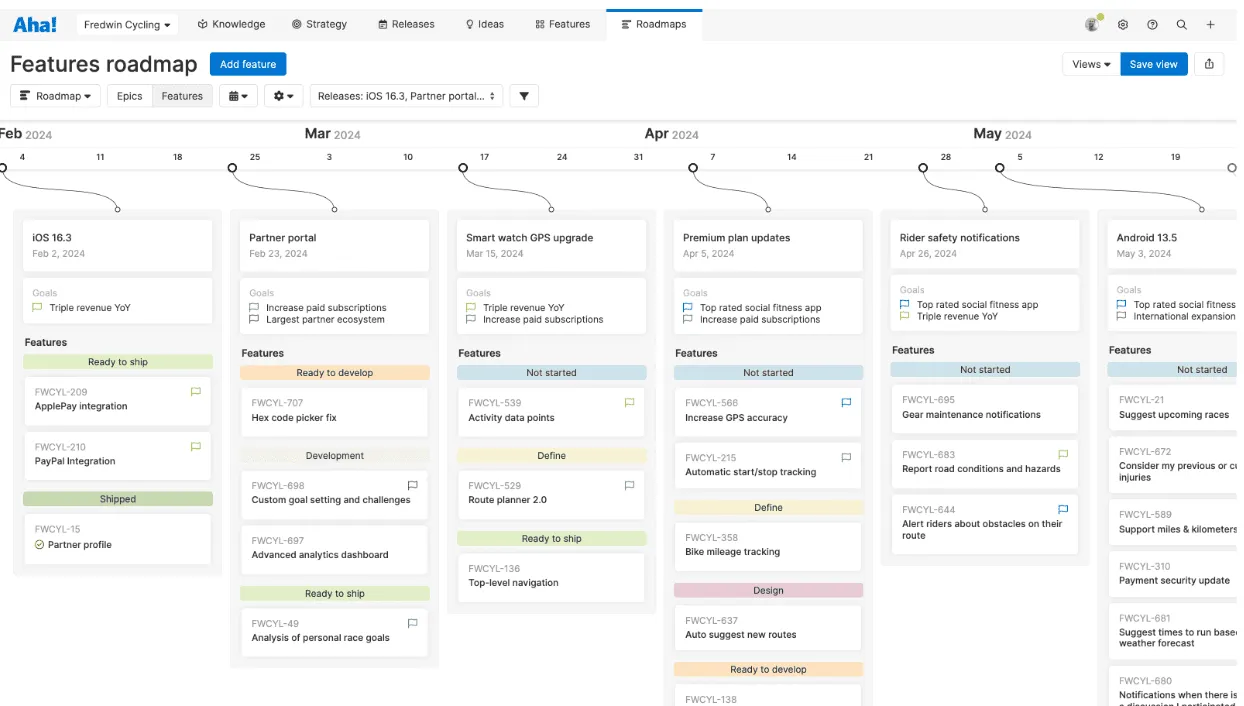Click shipped checkmark icon on Partner profile
Image resolution: width=1244 pixels, height=706 pixels.
40,545
